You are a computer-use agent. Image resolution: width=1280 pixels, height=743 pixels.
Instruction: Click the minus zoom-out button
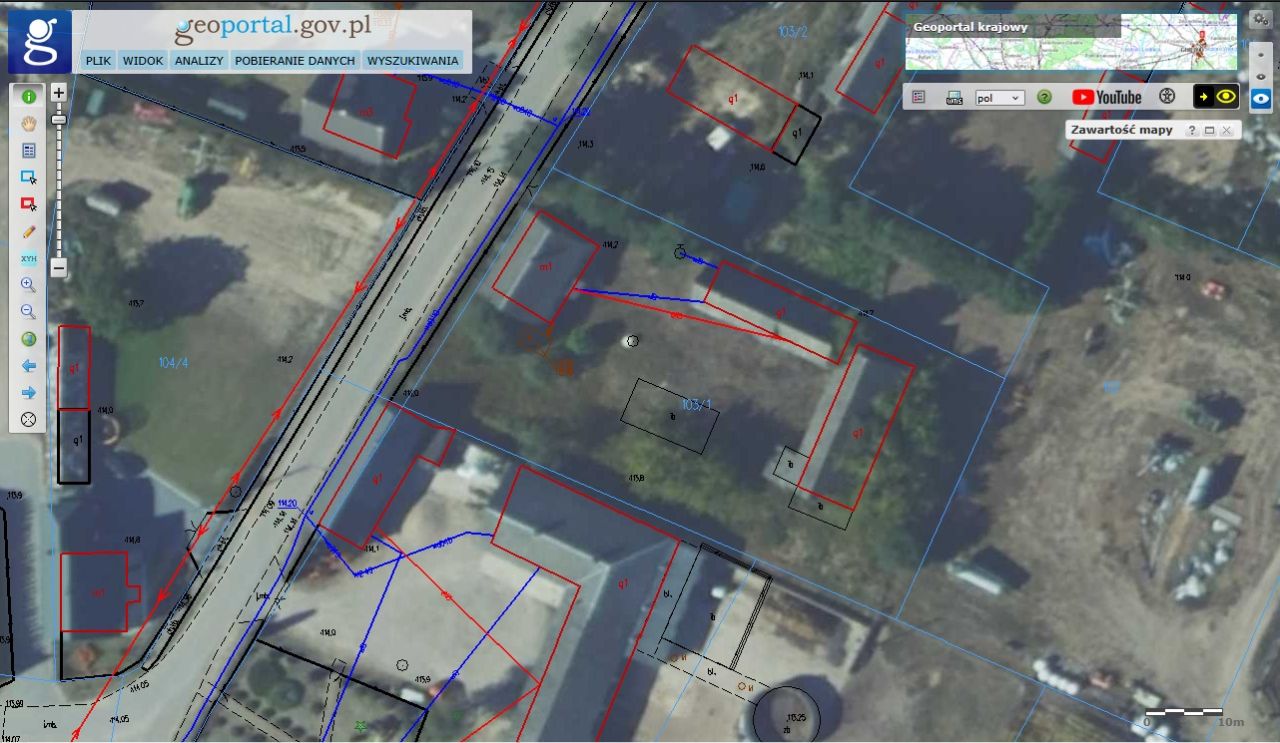click(x=59, y=268)
